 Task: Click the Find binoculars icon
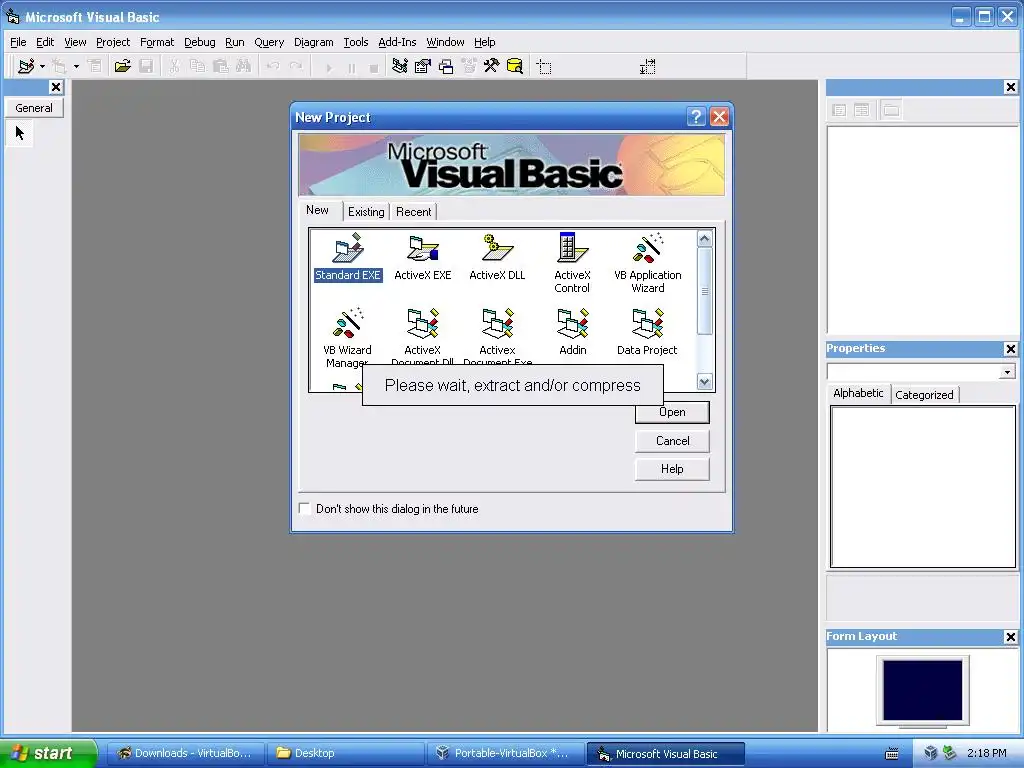[x=244, y=66]
